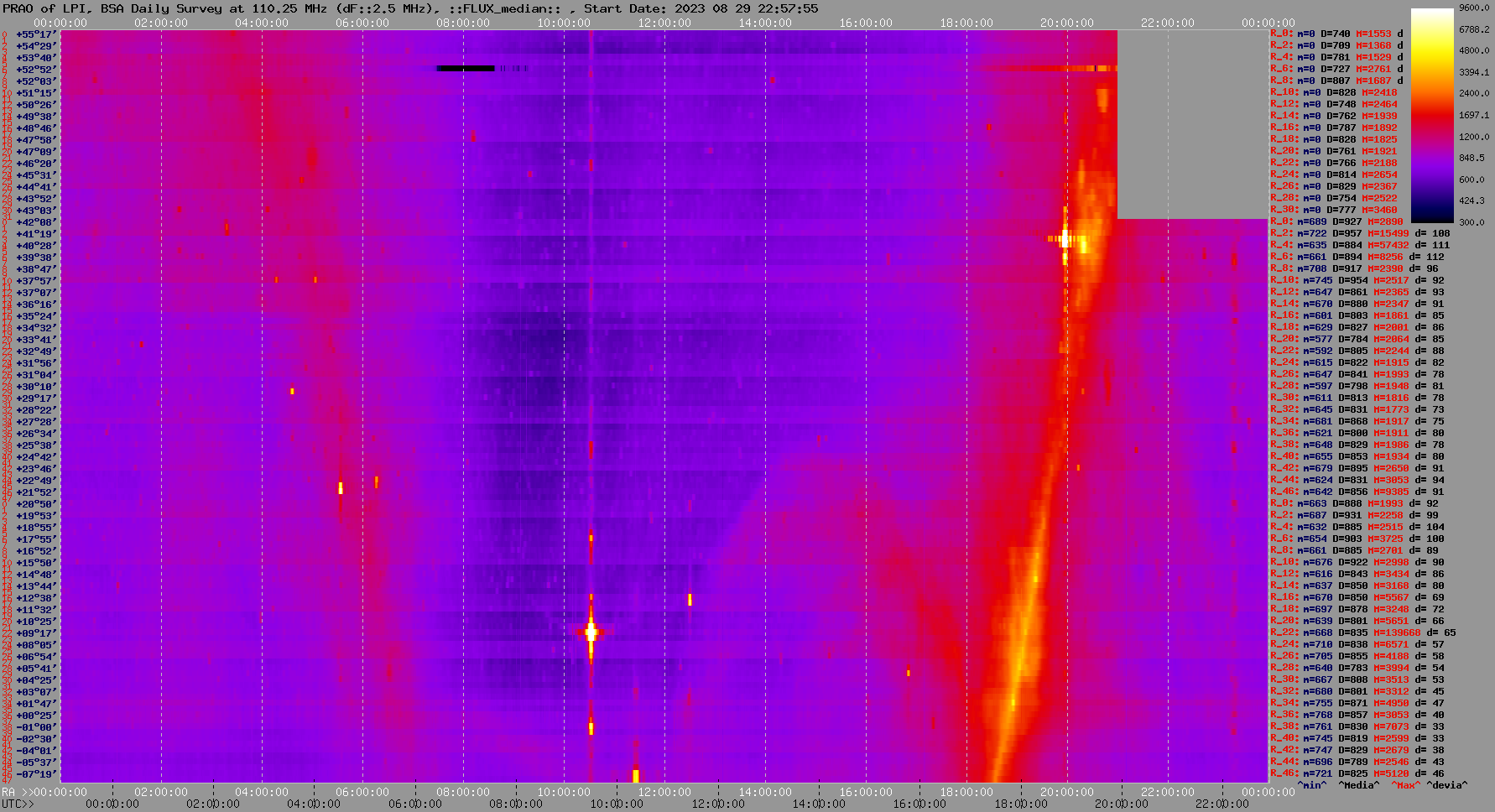1495x812 pixels.
Task: Click the '^min^' column legend
Action: coord(1312,786)
